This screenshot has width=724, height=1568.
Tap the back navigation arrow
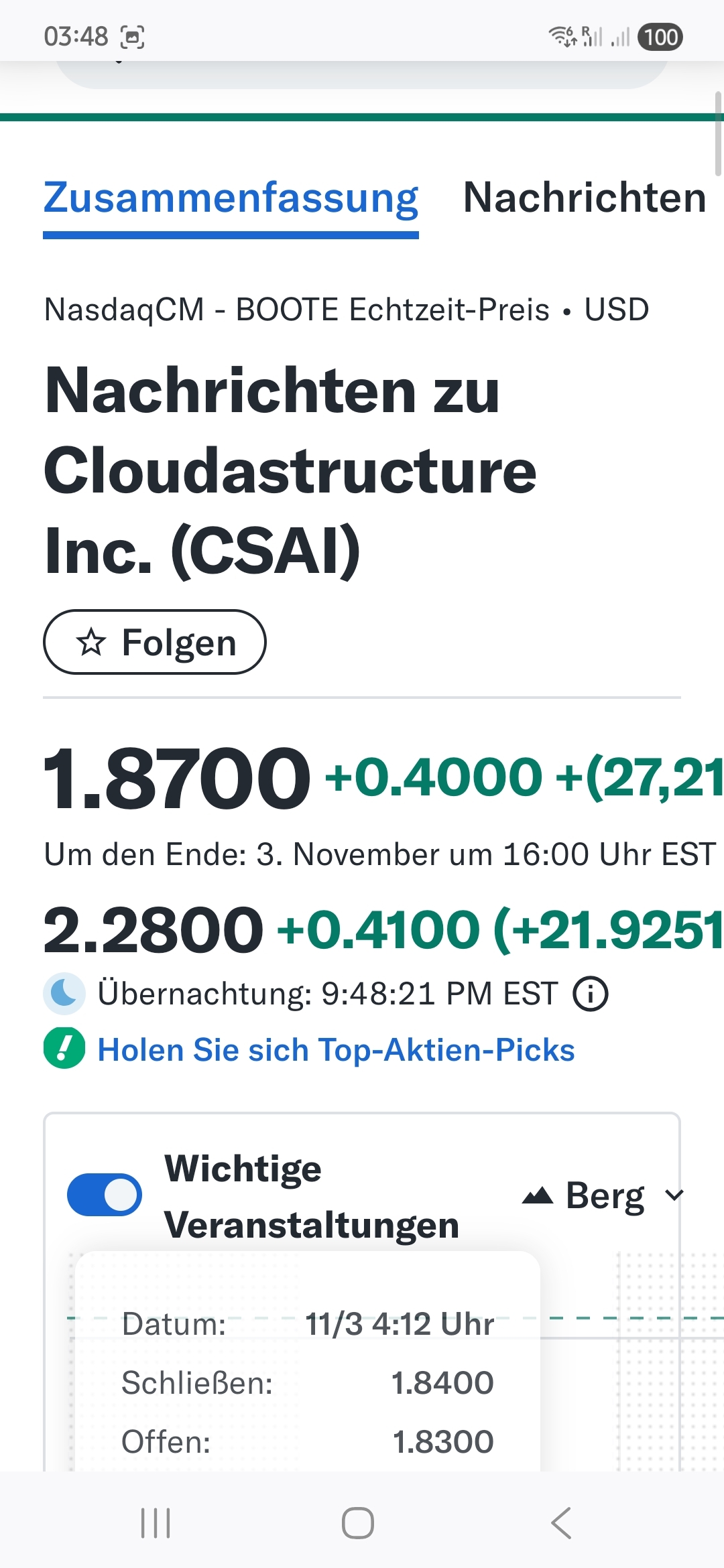click(x=561, y=1522)
